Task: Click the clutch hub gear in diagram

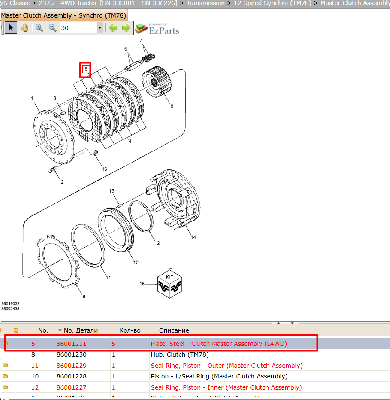Action: 156,82
